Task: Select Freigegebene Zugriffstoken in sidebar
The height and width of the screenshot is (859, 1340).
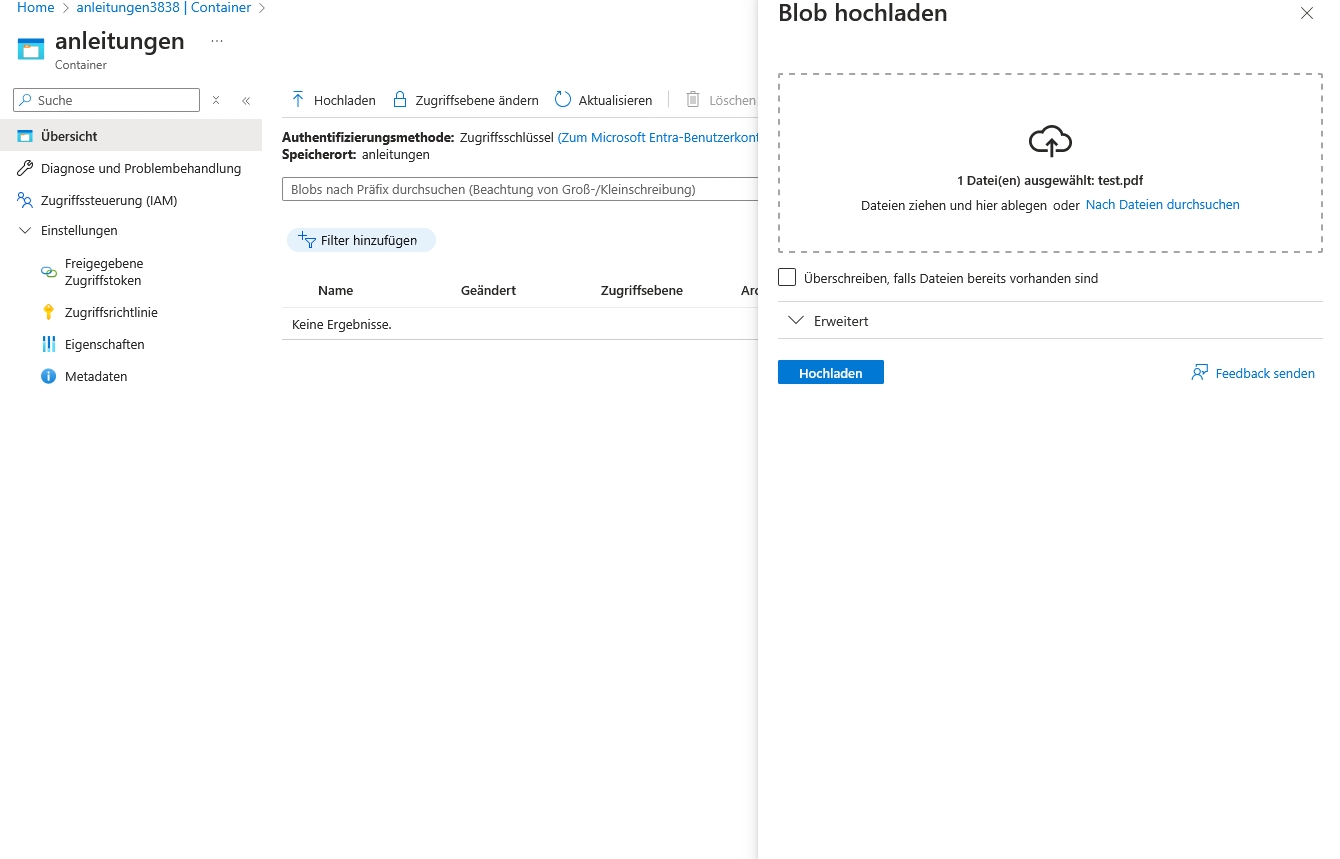Action: (x=103, y=272)
